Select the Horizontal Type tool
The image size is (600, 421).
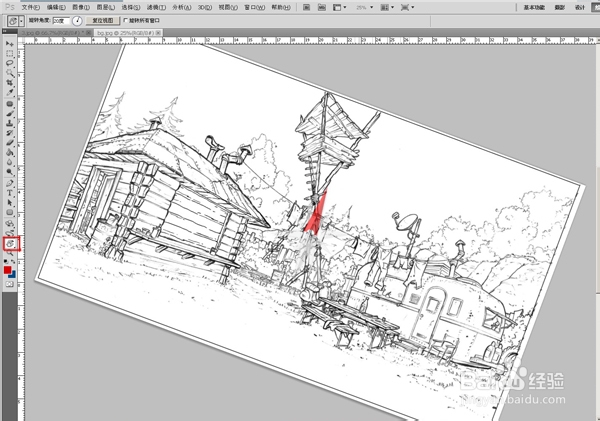(x=10, y=193)
